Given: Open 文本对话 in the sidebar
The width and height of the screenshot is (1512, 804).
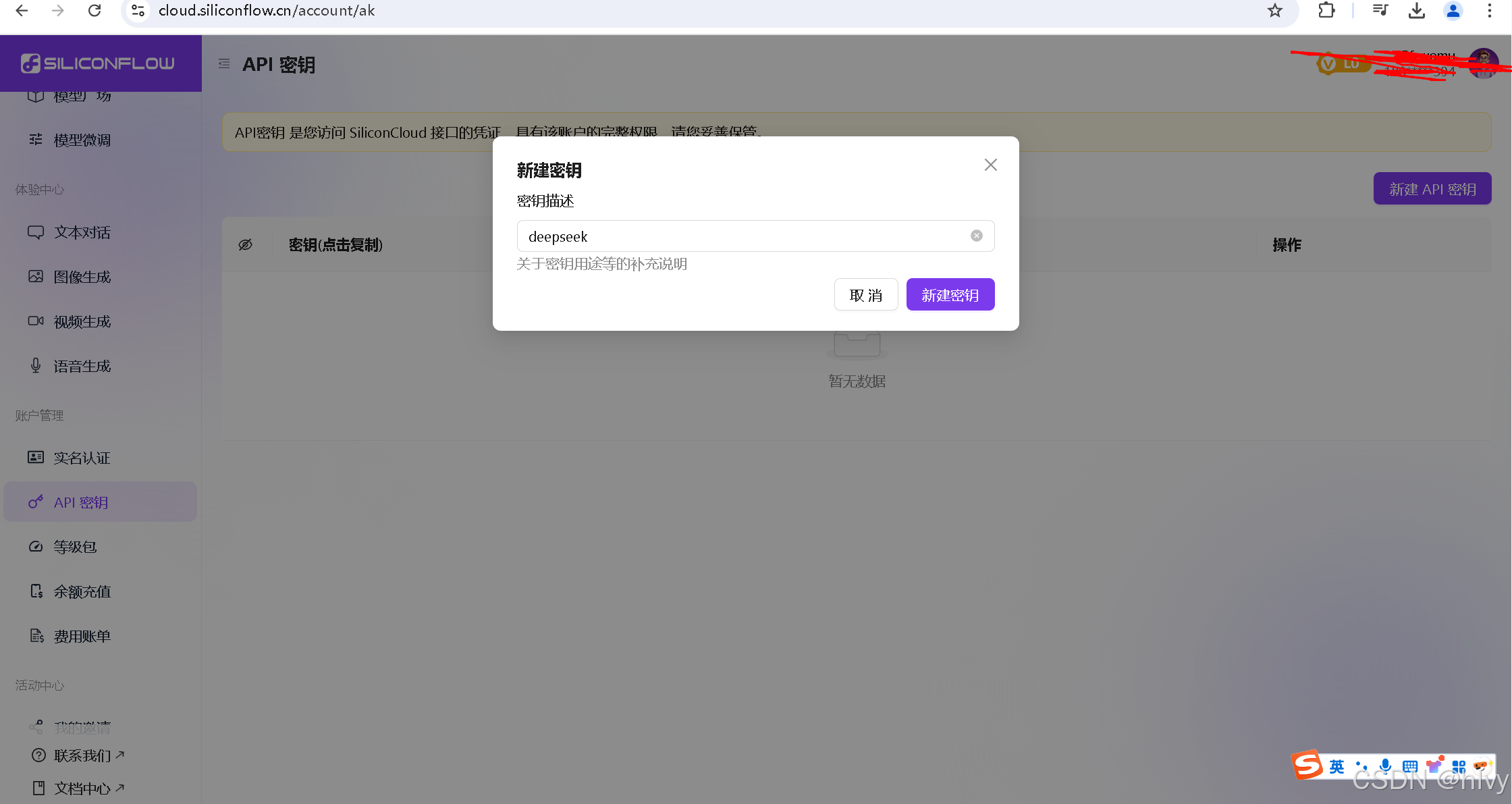Looking at the screenshot, I should [x=82, y=232].
